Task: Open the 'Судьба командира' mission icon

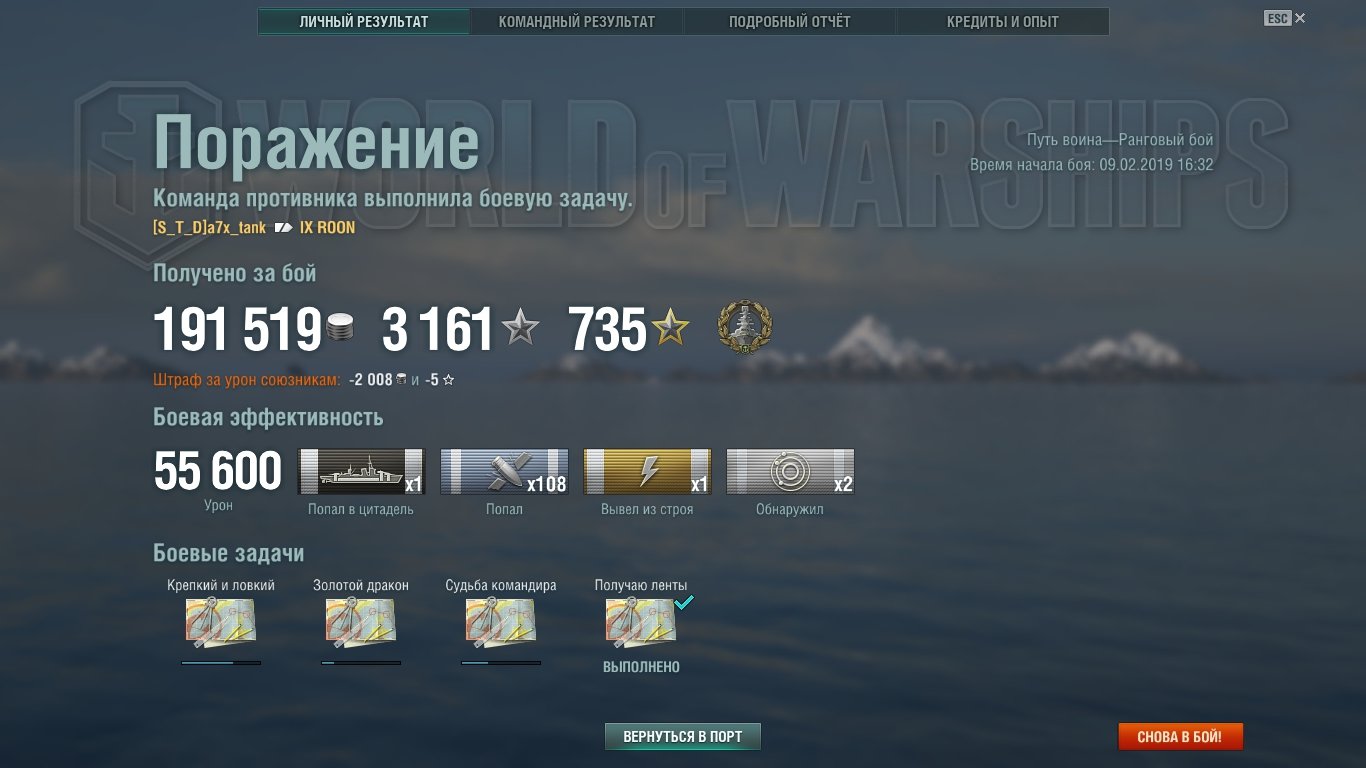Action: click(x=501, y=622)
